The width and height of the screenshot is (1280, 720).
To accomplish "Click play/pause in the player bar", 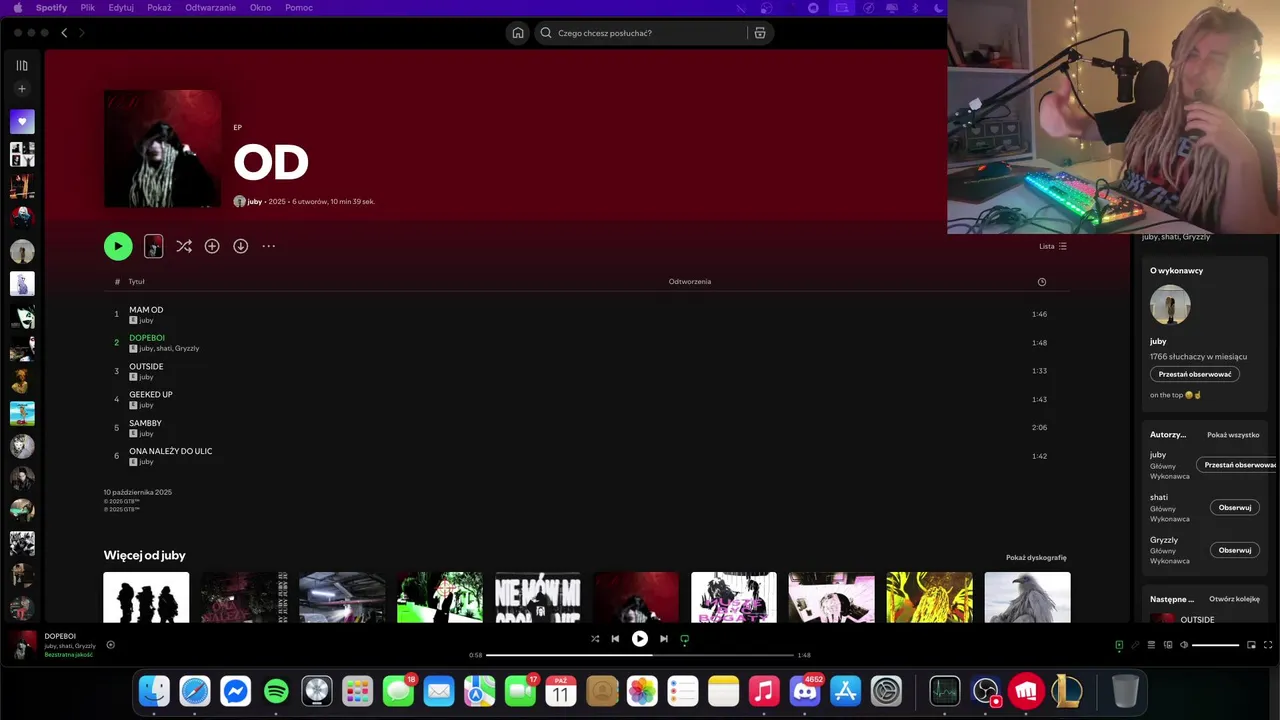I will click(x=640, y=639).
